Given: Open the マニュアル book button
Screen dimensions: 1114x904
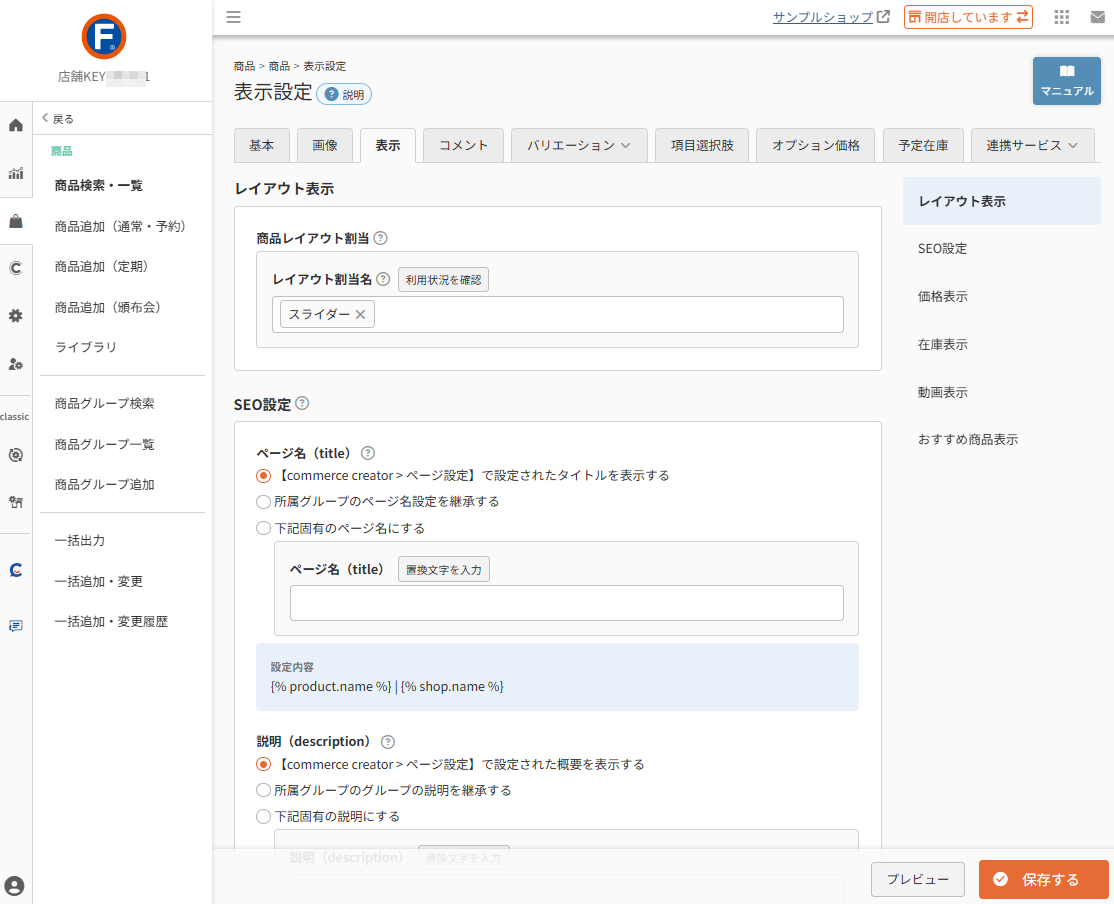Looking at the screenshot, I should point(1066,81).
